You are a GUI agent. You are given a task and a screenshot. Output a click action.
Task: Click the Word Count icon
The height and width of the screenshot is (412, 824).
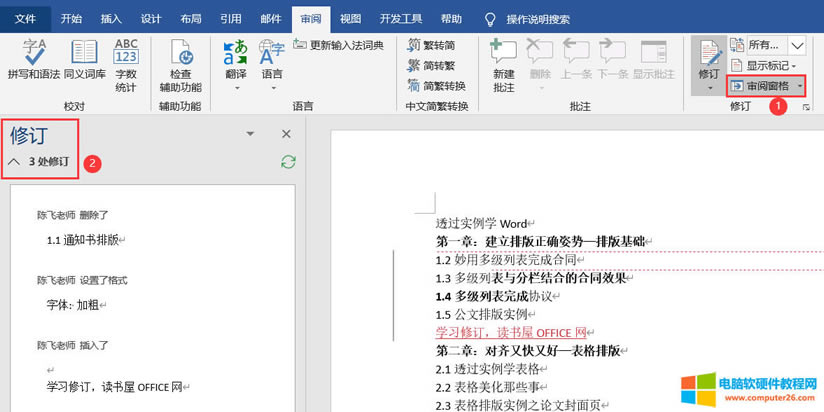(x=126, y=60)
